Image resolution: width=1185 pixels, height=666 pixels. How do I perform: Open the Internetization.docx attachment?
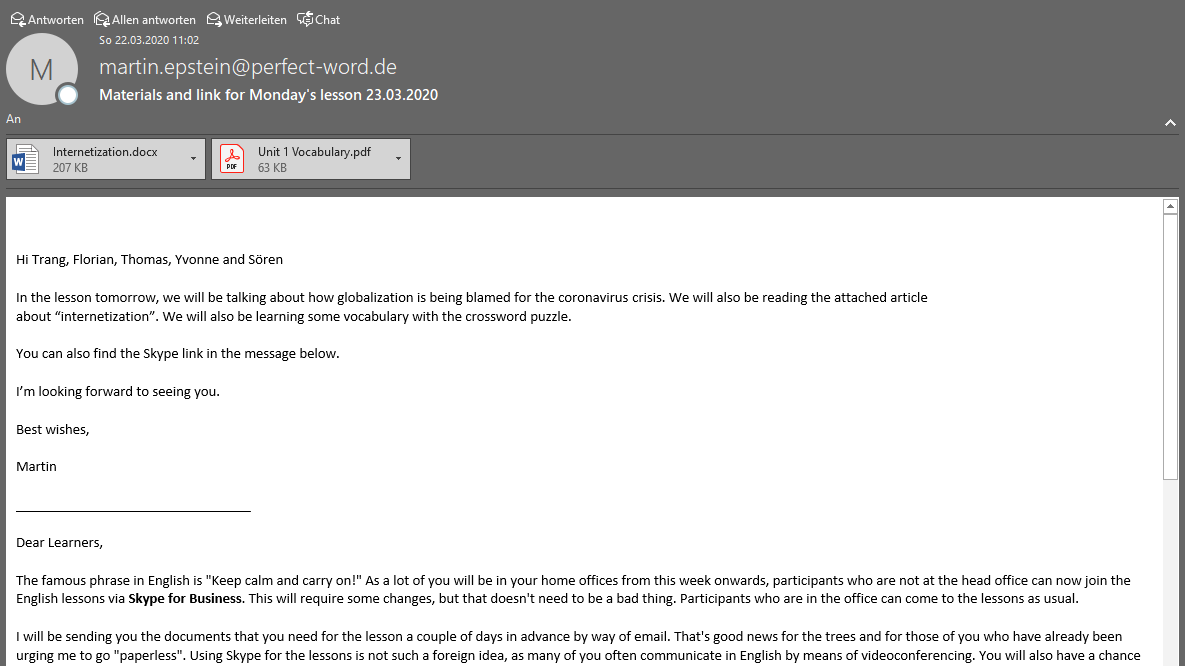click(x=106, y=159)
